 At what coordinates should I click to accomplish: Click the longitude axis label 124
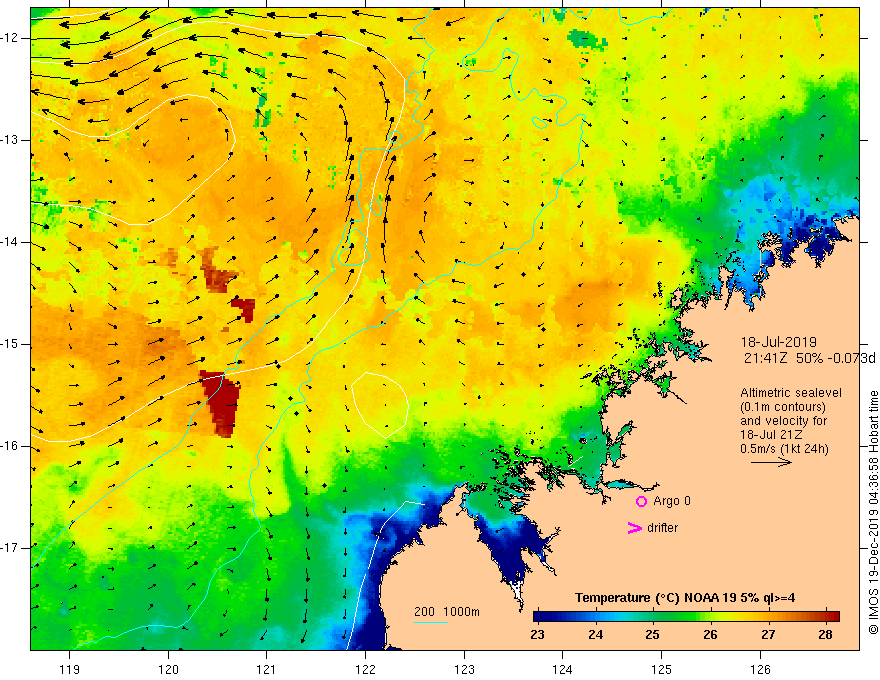[563, 669]
